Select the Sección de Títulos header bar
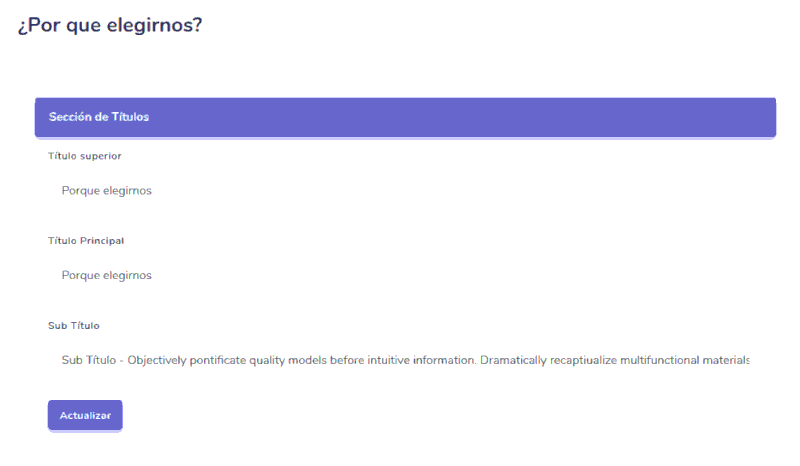 405,117
